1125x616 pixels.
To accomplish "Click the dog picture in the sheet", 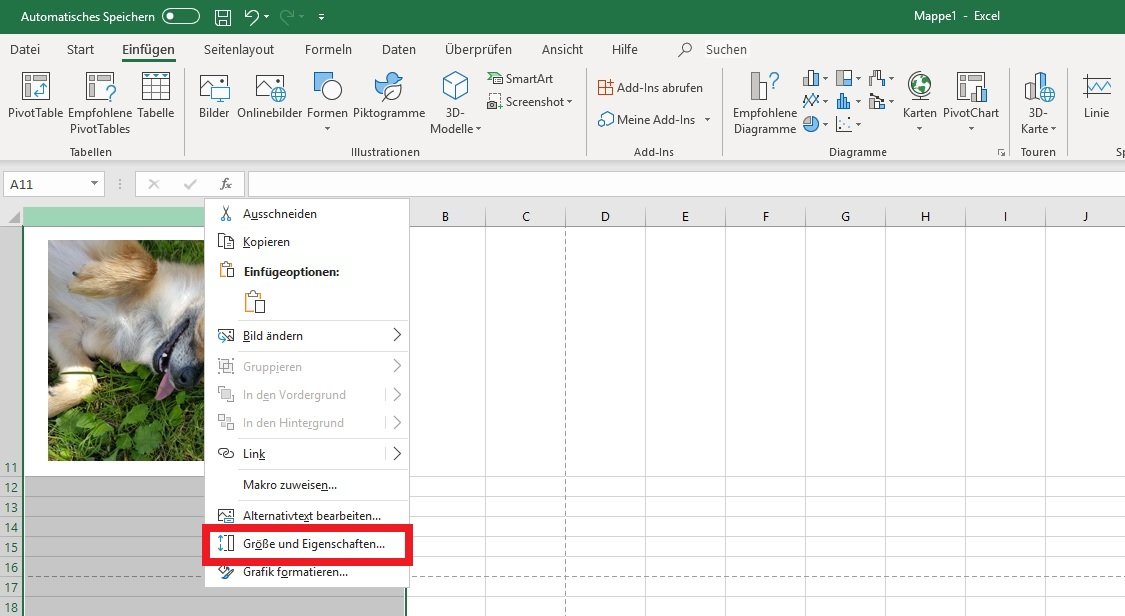I will [125, 350].
